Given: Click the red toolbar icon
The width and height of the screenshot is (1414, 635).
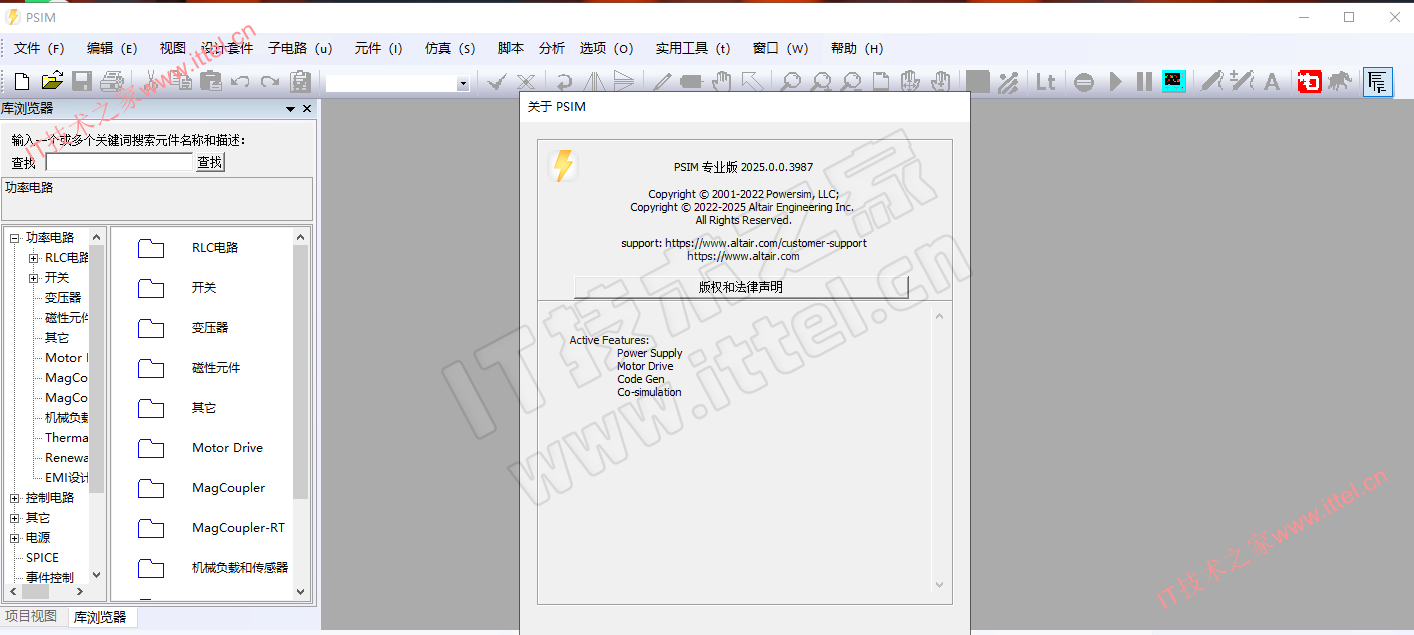Looking at the screenshot, I should 1309,82.
